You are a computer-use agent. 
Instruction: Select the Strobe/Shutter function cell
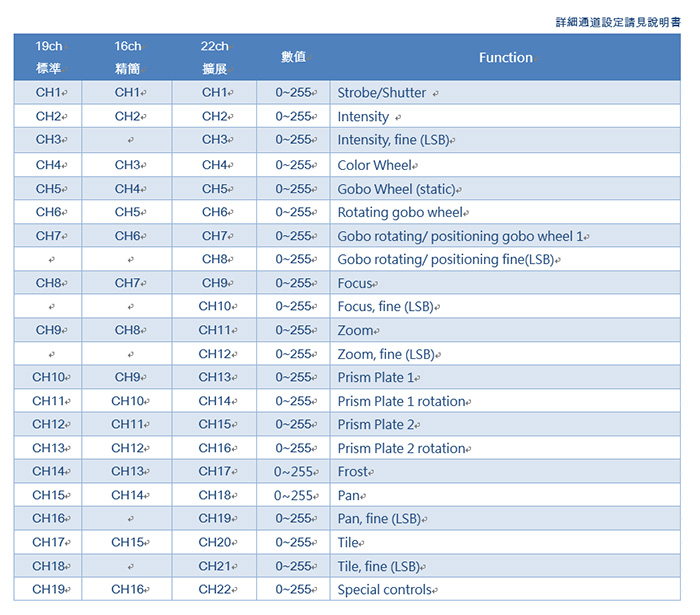coord(382,93)
